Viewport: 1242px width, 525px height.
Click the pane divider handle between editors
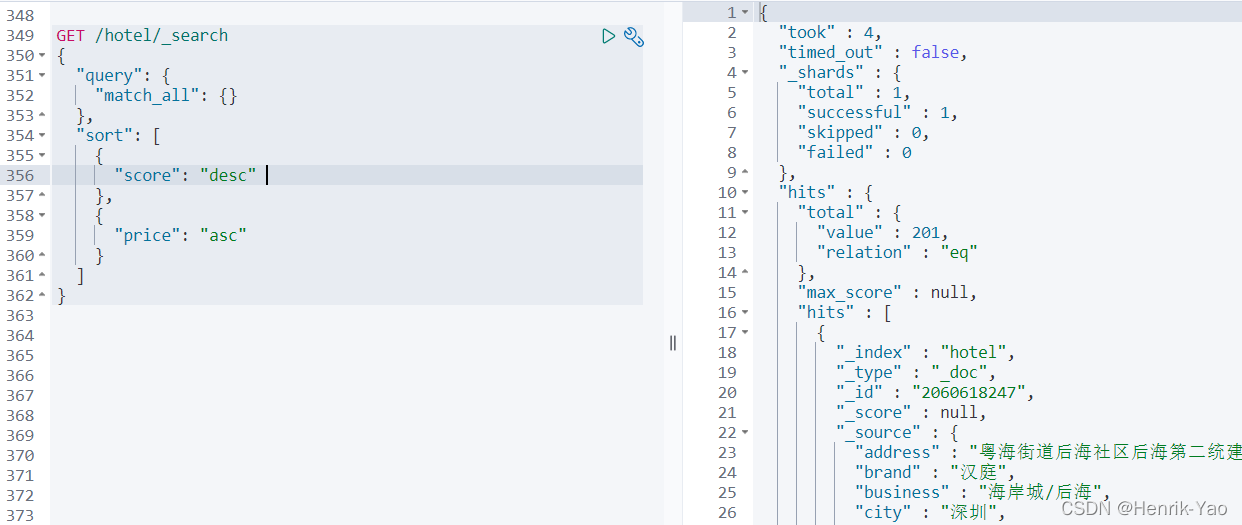[x=673, y=343]
